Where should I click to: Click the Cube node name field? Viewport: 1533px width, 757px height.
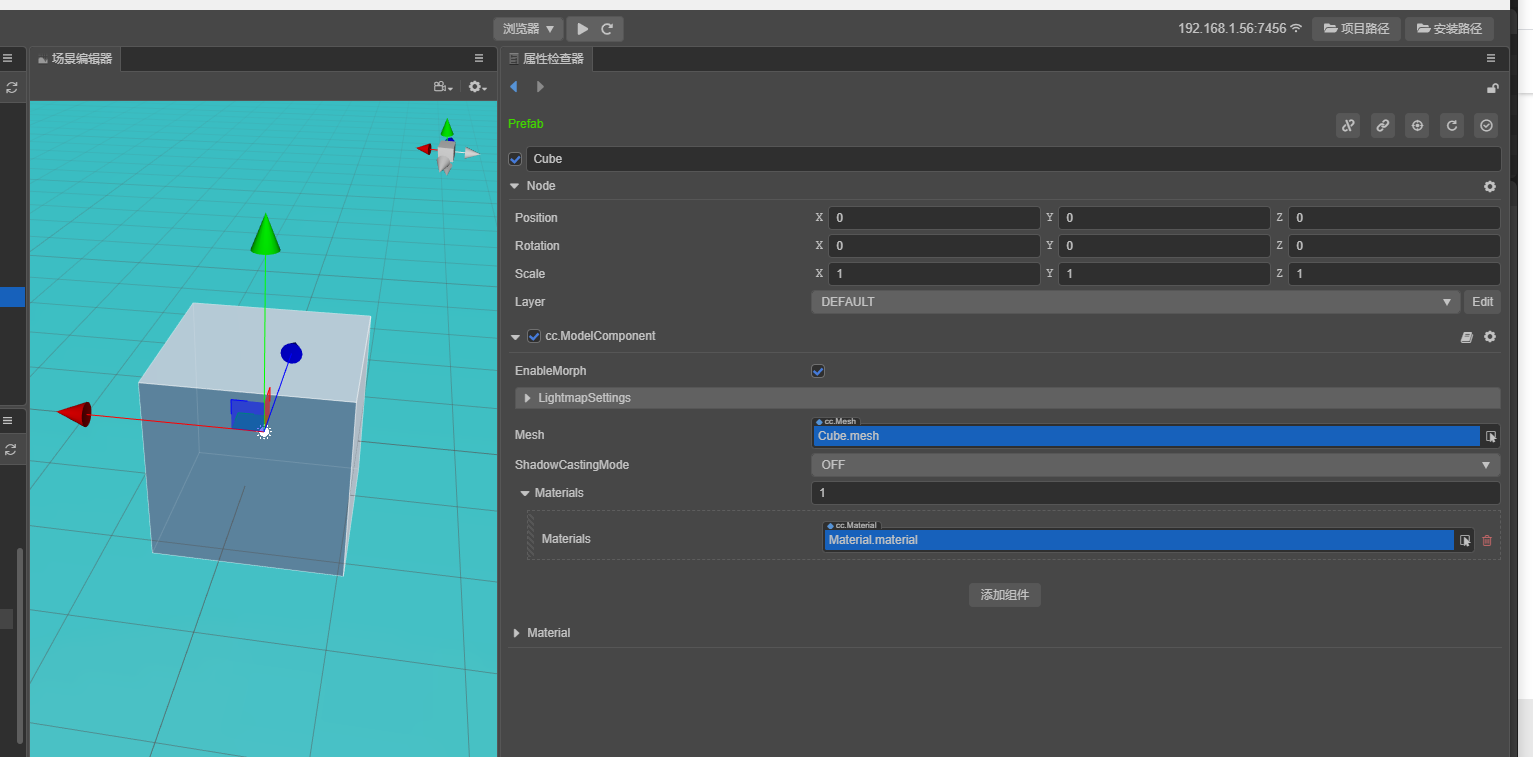(x=1013, y=159)
